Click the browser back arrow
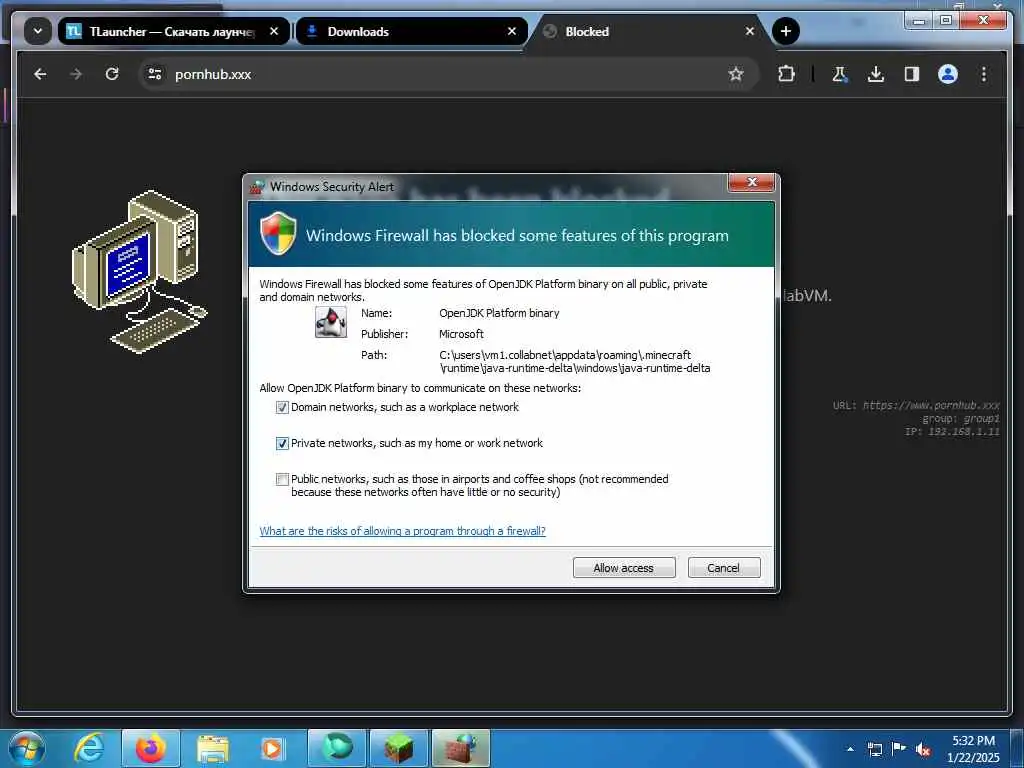 click(40, 74)
